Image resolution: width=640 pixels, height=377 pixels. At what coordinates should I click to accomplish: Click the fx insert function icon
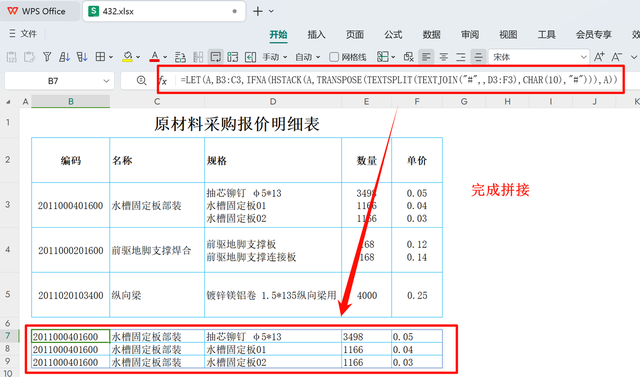point(163,80)
